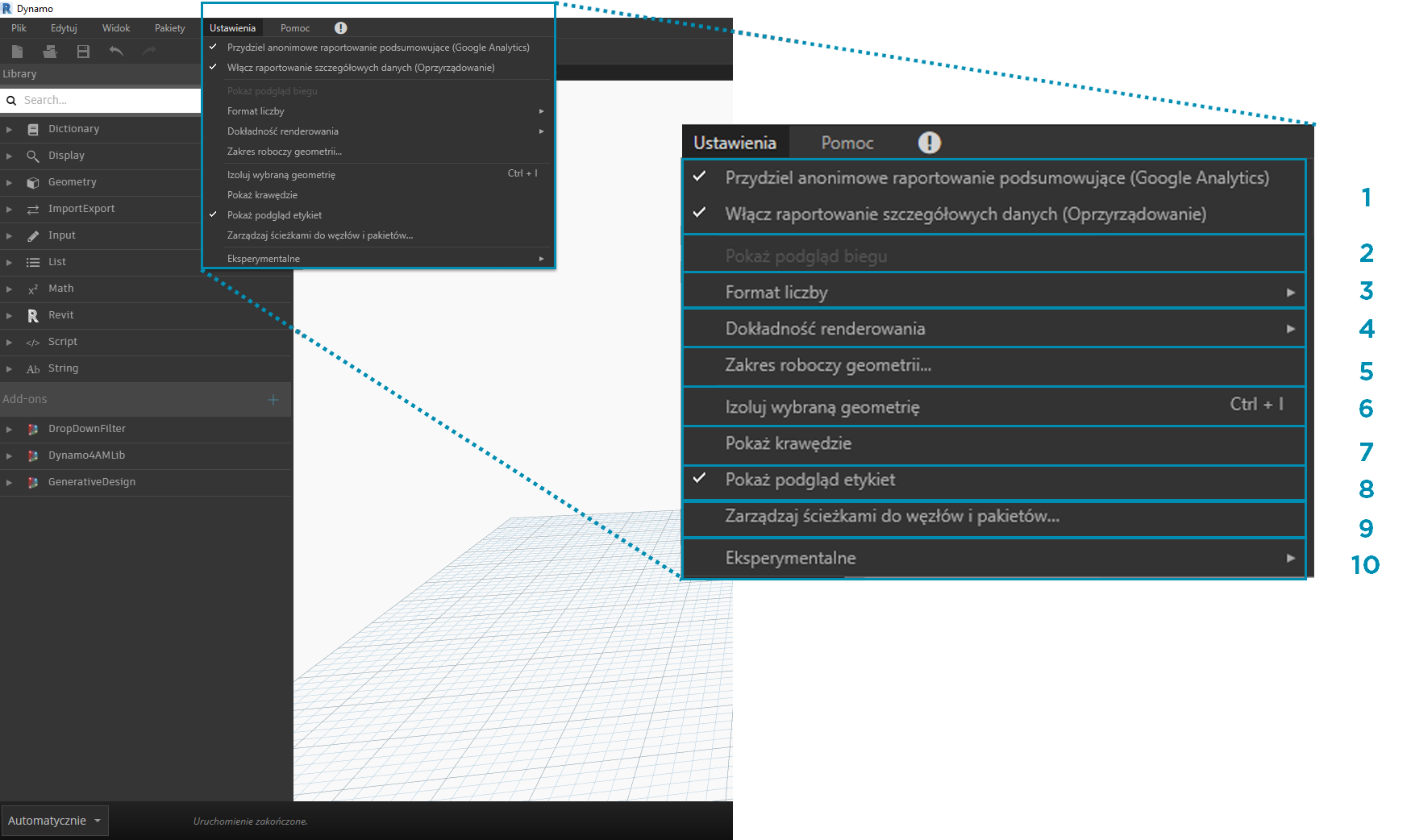
Task: Toggle Oprzyrządowanie detailed reporting in Dynamo window dropdown
Action: tap(378, 68)
